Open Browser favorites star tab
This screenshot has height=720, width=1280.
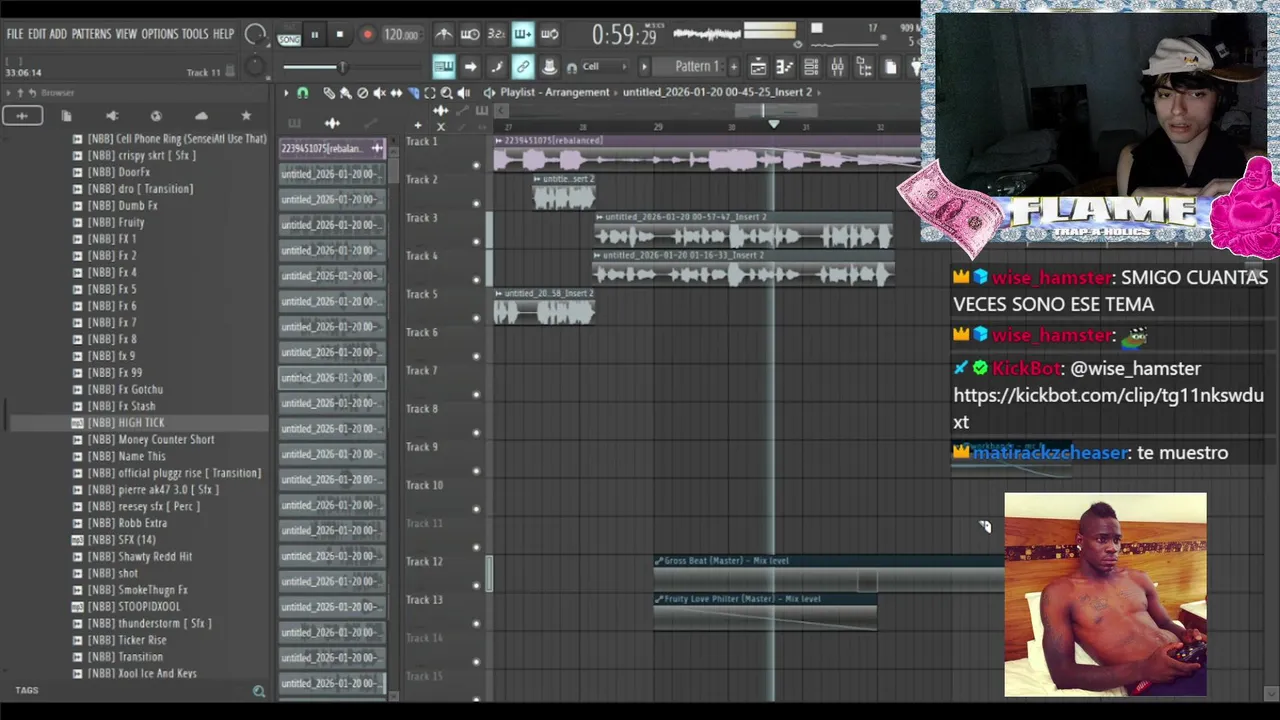click(246, 116)
